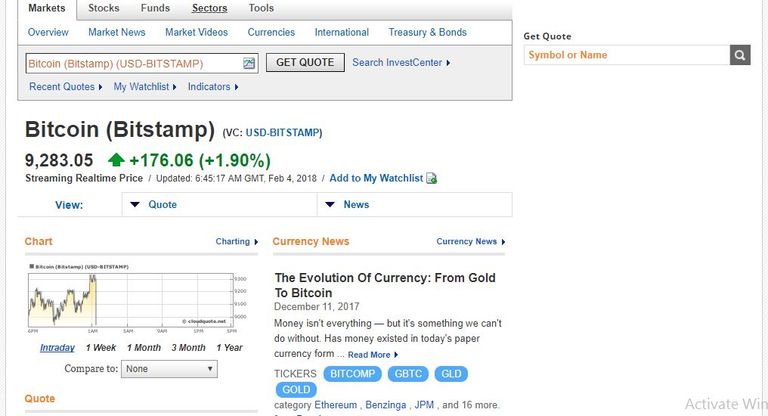The height and width of the screenshot is (416, 768).
Task: Click the chart icon inside the symbol field
Action: pyautogui.click(x=249, y=64)
